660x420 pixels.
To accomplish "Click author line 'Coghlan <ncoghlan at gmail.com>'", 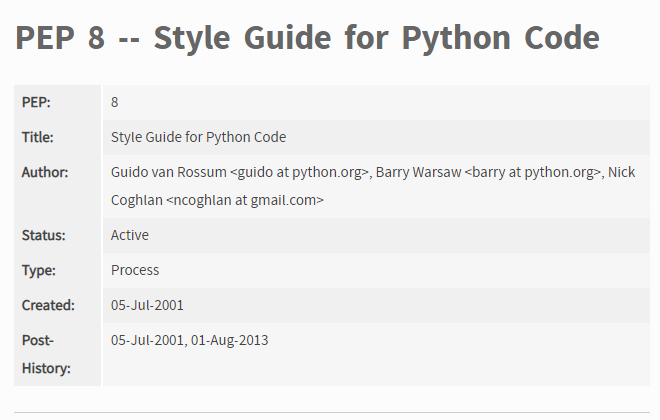I will 217,200.
